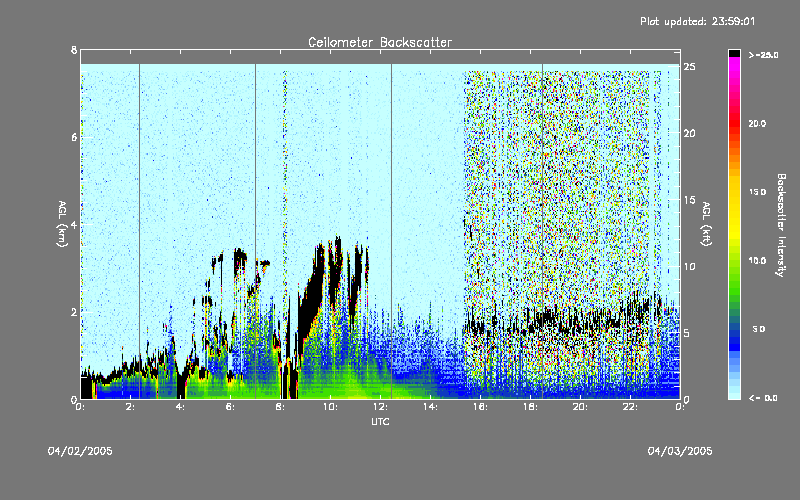Click the '22:' hour tick on UTC axis
This screenshot has width=800, height=500.
(631, 407)
